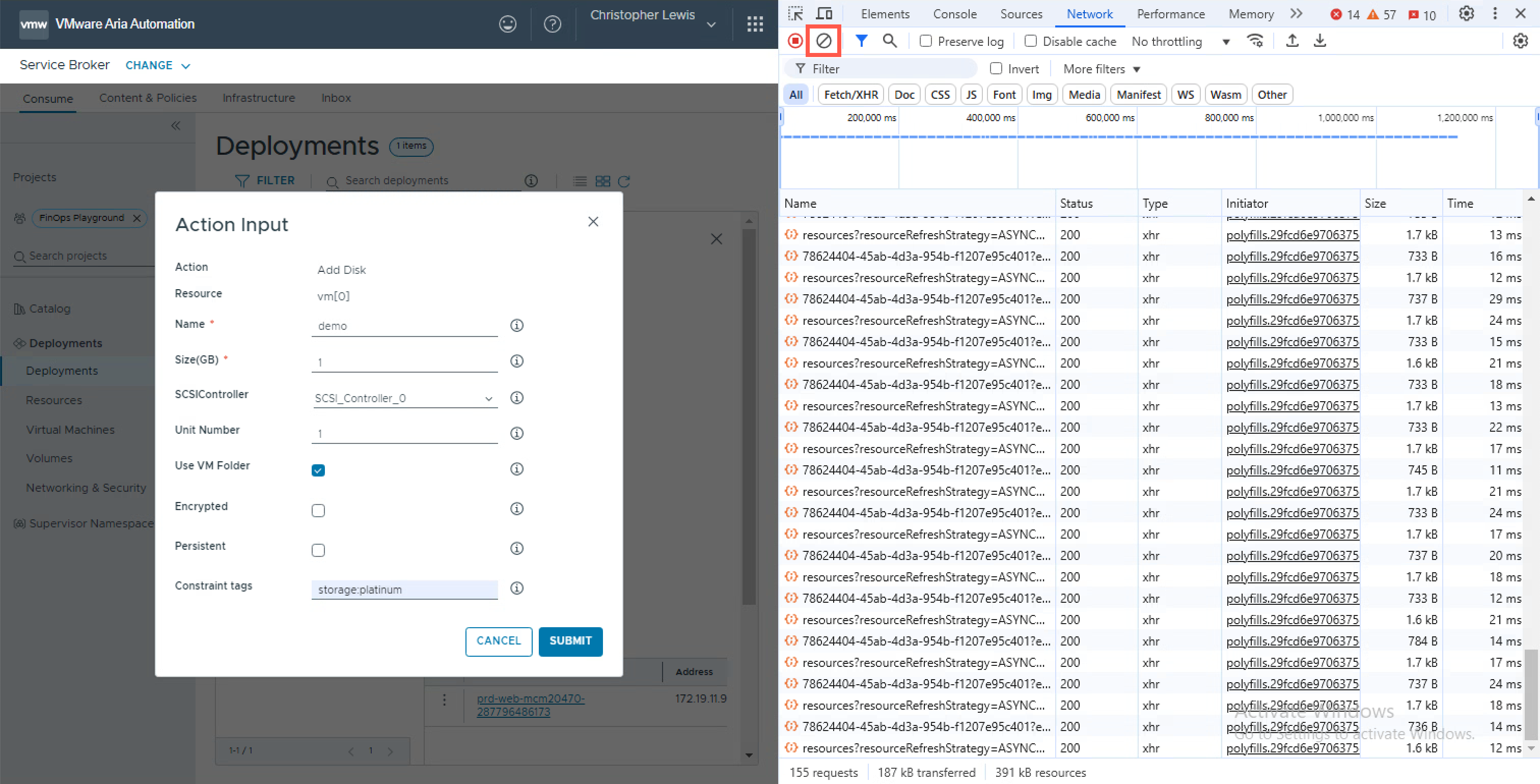Screen dimensions: 1540x784
Task: Open the VMware services grid icon
Action: [754, 24]
